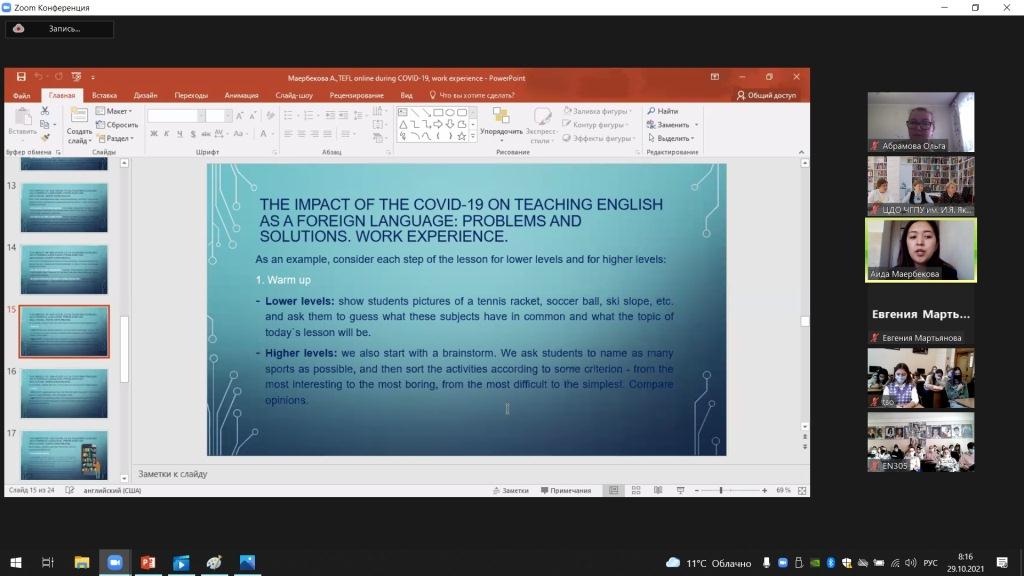
Task: Open Примечания comments pane
Action: coord(566,490)
